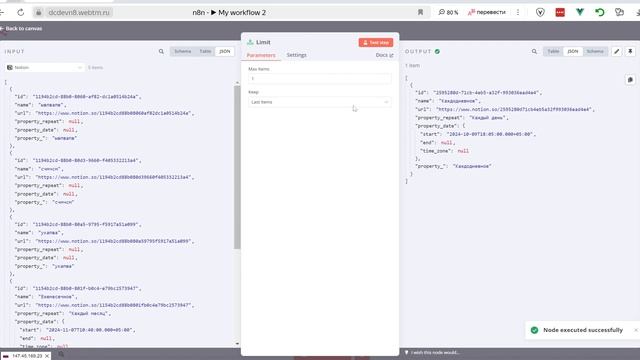The width and height of the screenshot is (640, 360).
Task: Switch the input view to Table
Action: [205, 51]
